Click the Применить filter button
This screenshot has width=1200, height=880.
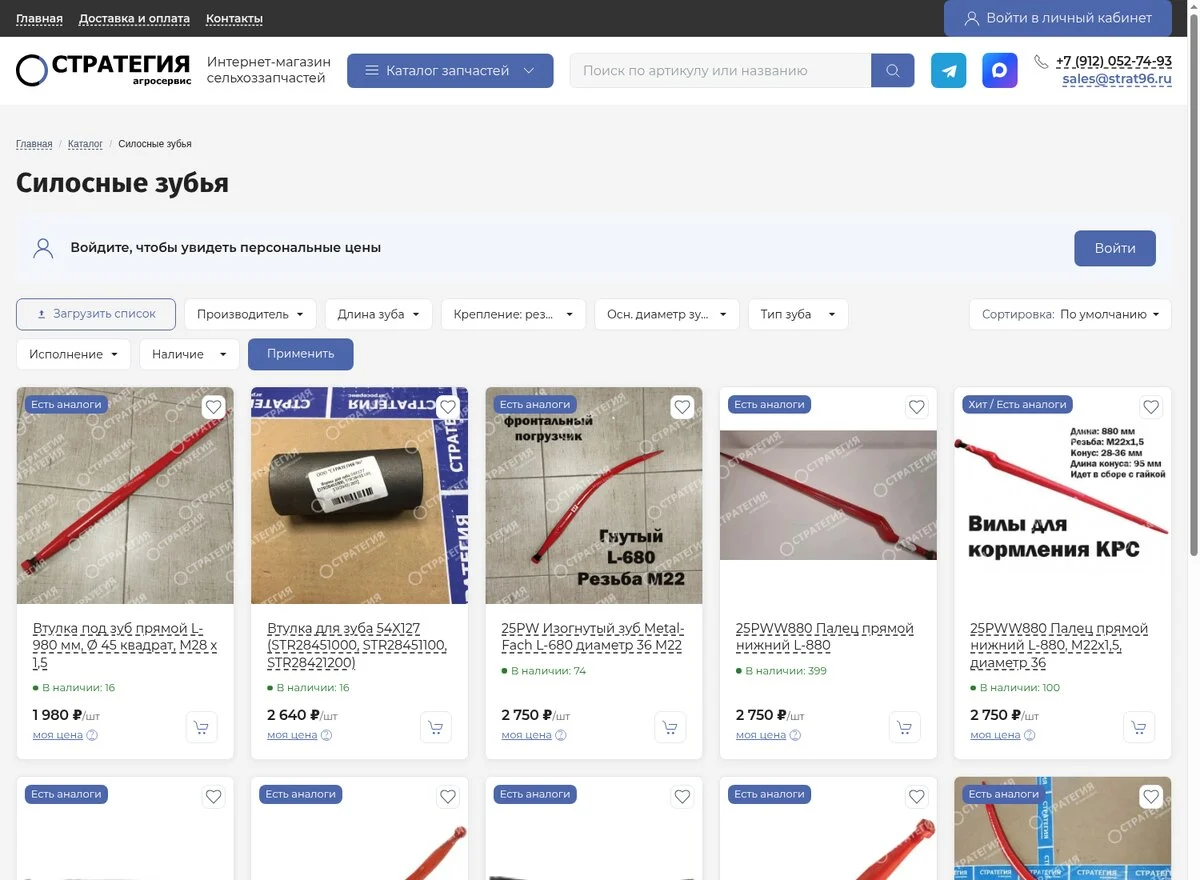pyautogui.click(x=301, y=354)
